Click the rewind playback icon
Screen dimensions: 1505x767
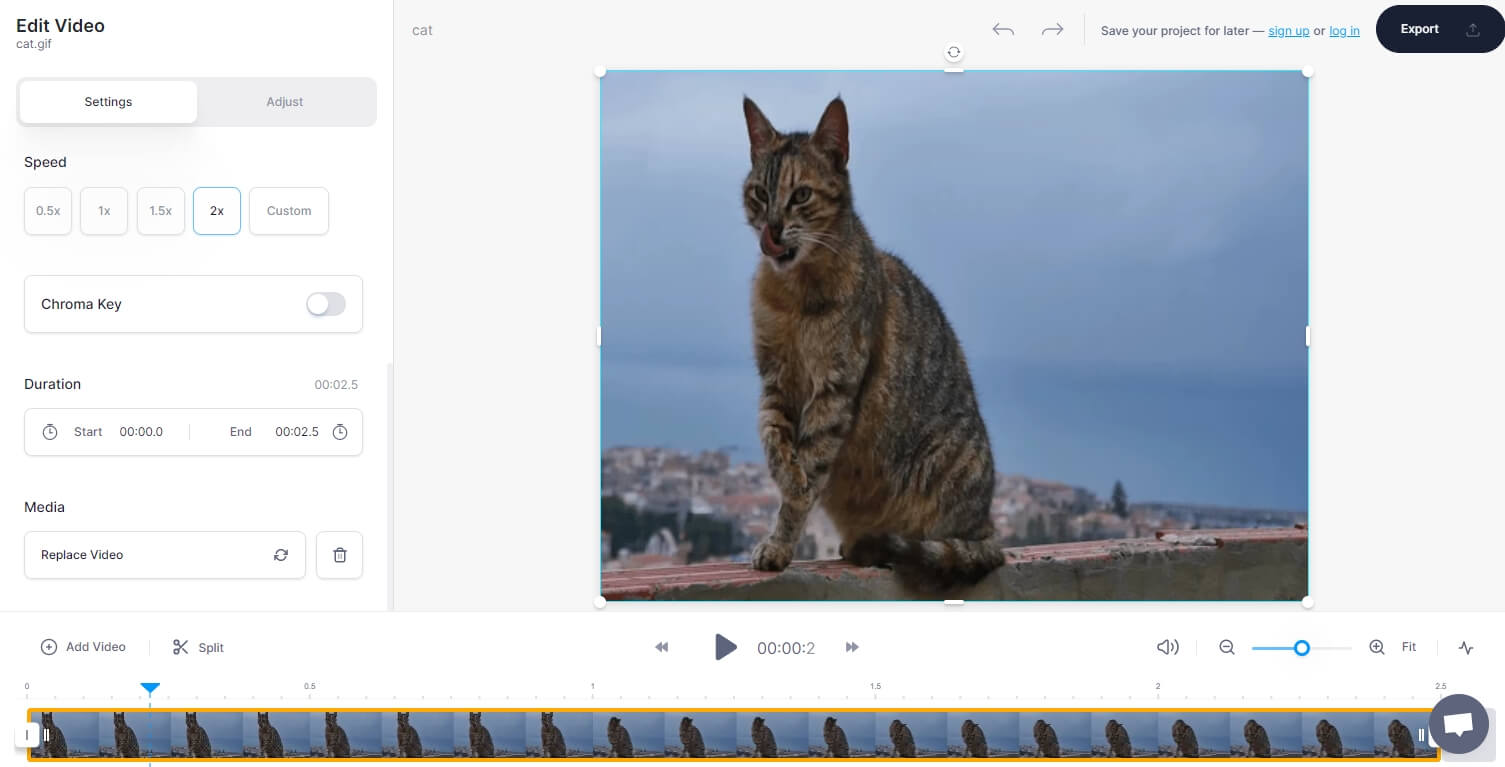coord(662,647)
